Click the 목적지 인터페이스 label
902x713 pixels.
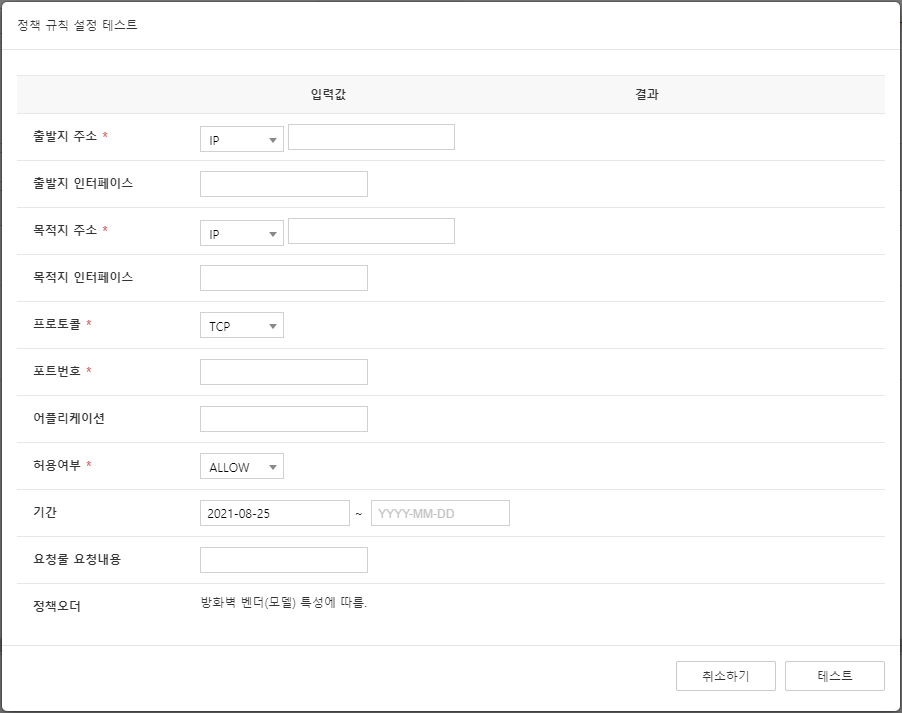[x=83, y=277]
